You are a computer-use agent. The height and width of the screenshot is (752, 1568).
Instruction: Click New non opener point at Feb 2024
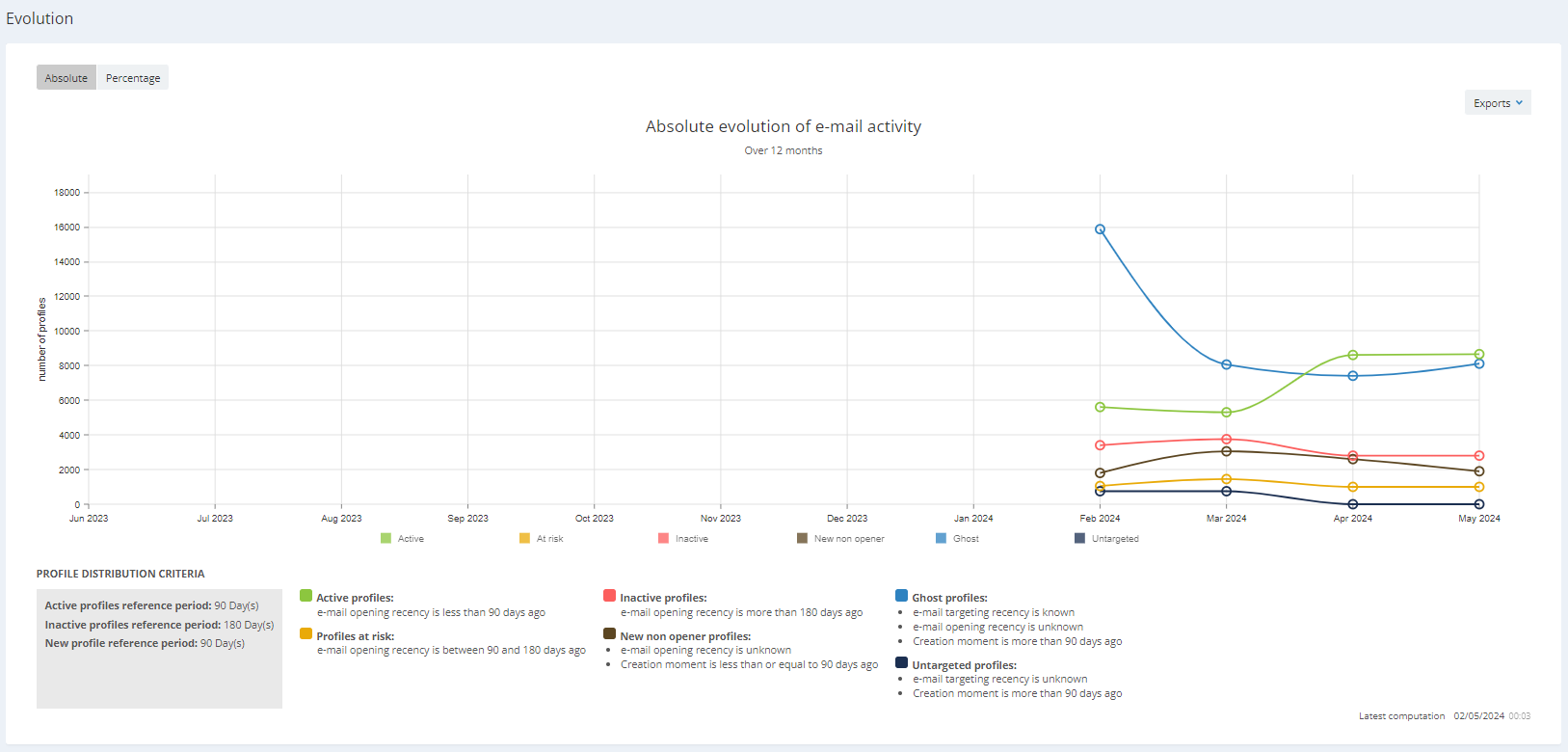(x=1100, y=473)
